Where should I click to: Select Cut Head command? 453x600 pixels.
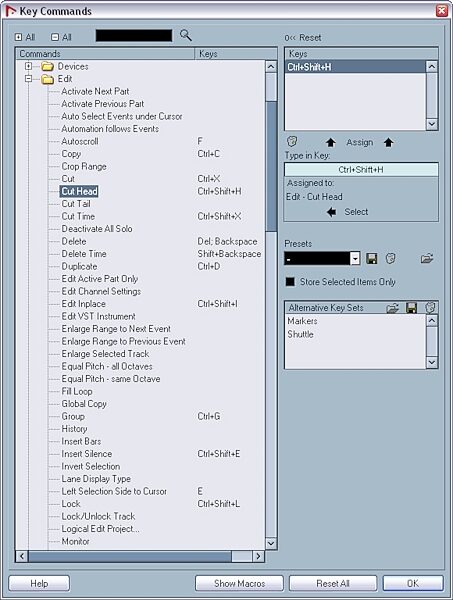(79, 191)
